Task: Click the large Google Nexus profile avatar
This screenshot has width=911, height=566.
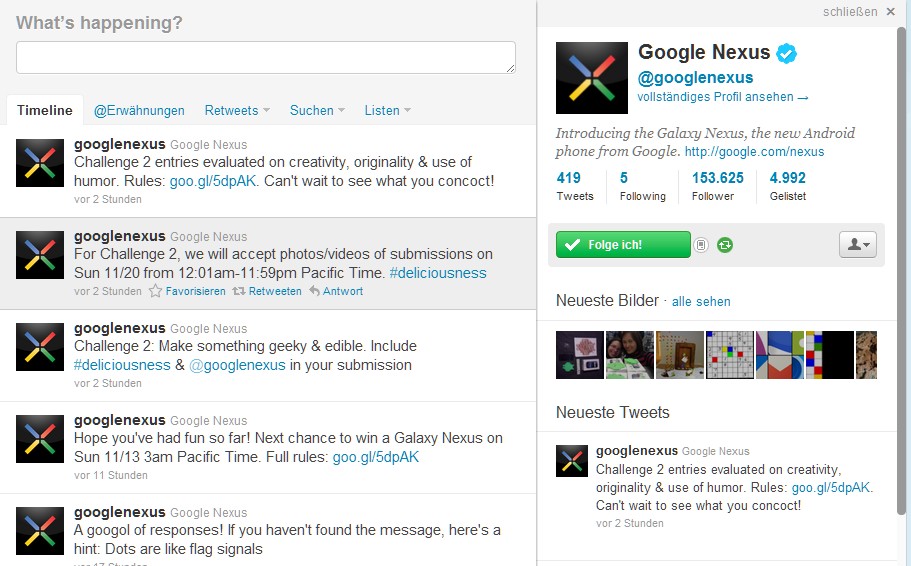Action: coord(591,78)
